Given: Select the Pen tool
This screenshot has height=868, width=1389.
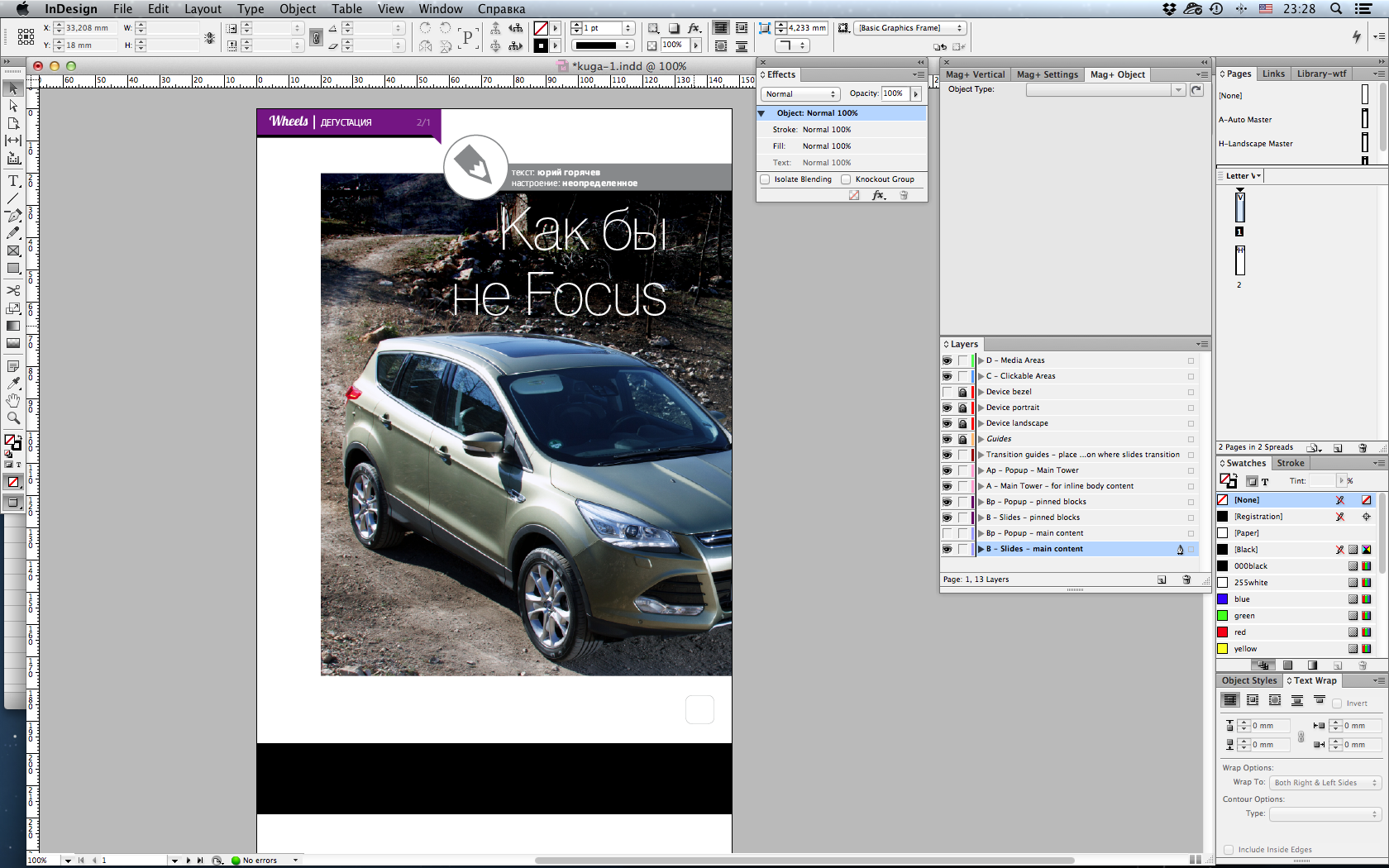Looking at the screenshot, I should coord(13,216).
